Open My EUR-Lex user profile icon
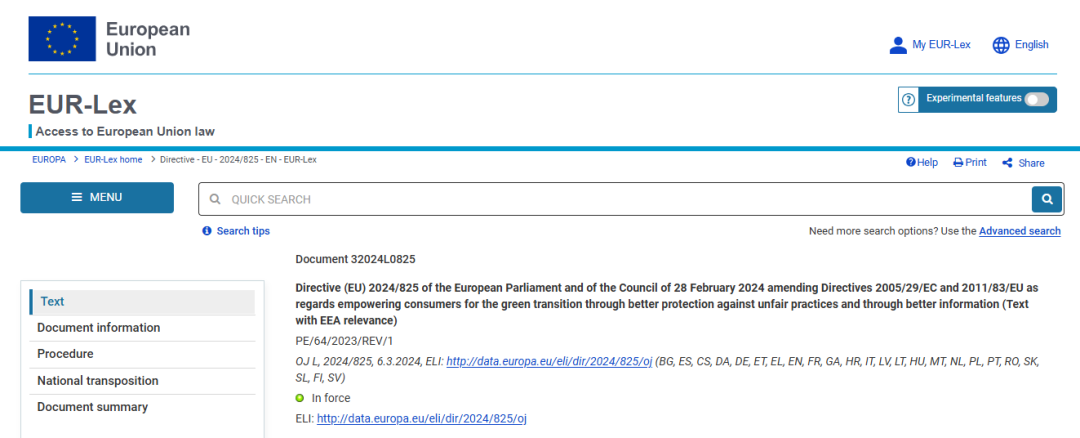1080x438 pixels. point(897,45)
